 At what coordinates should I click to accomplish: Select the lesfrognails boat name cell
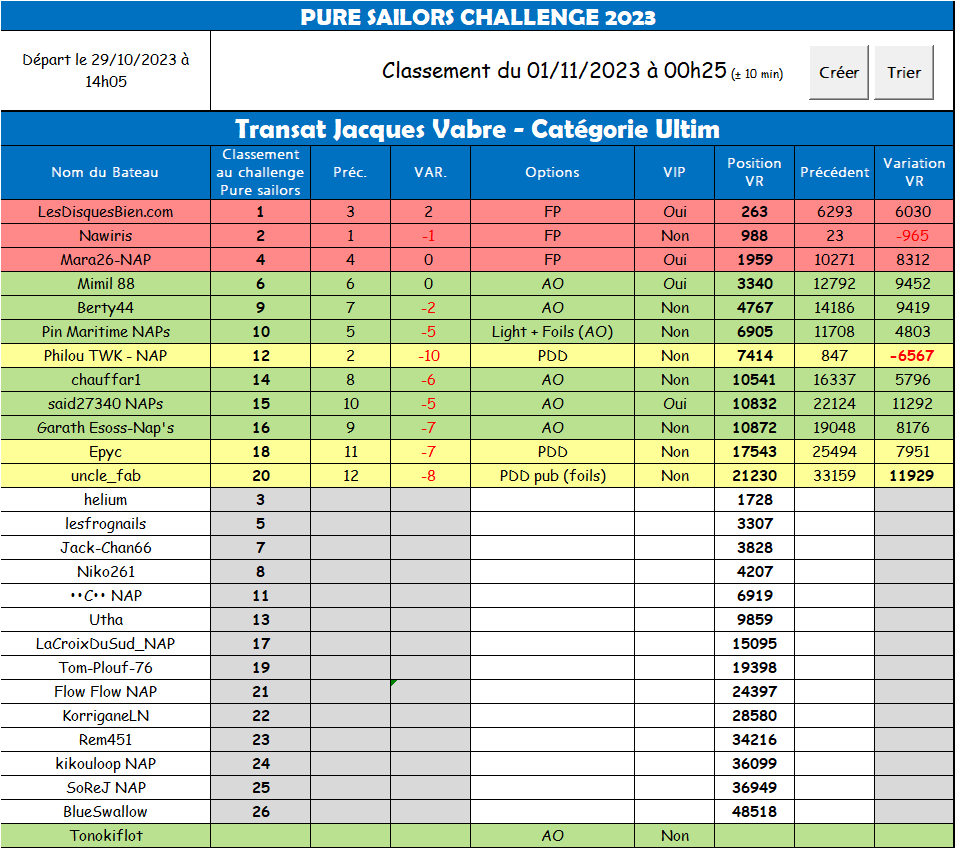105,524
